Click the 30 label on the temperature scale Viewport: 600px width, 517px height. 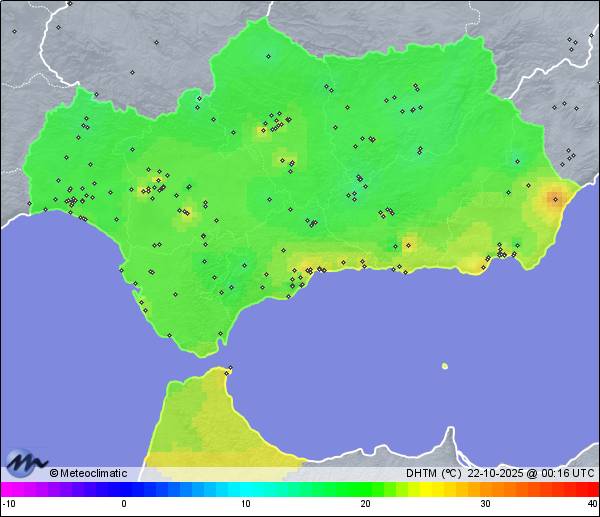pyautogui.click(x=485, y=504)
